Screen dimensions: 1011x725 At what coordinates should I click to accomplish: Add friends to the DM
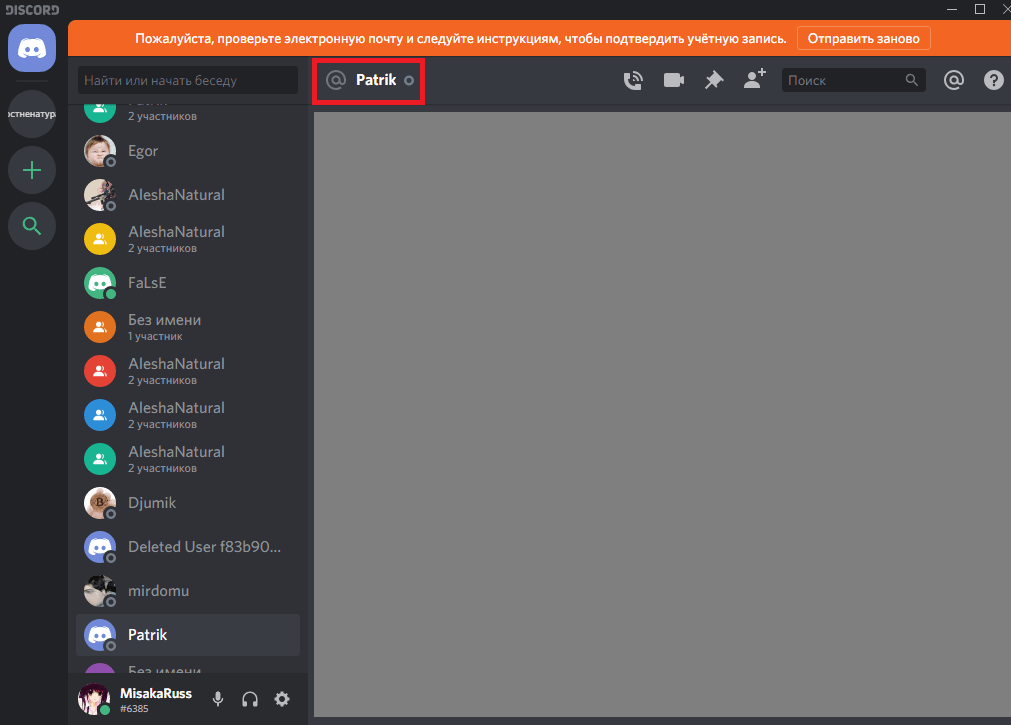(754, 80)
